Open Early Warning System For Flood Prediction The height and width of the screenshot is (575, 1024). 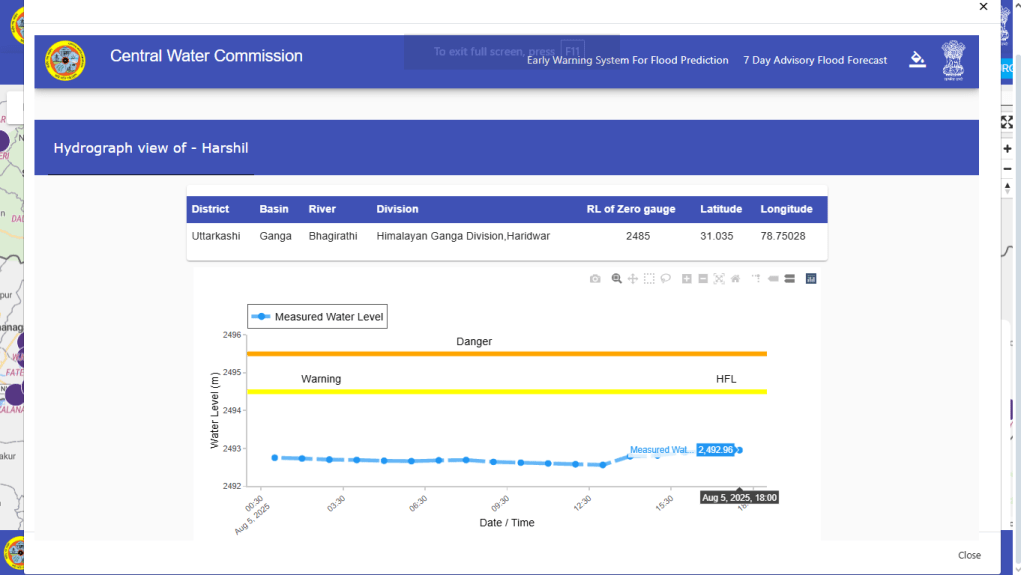pos(627,60)
